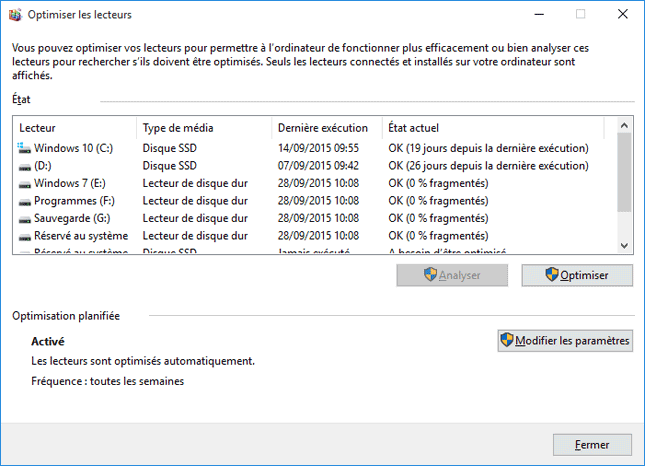Minimize the Optimiser les lecteurs window
The width and height of the screenshot is (645, 466).
click(539, 14)
